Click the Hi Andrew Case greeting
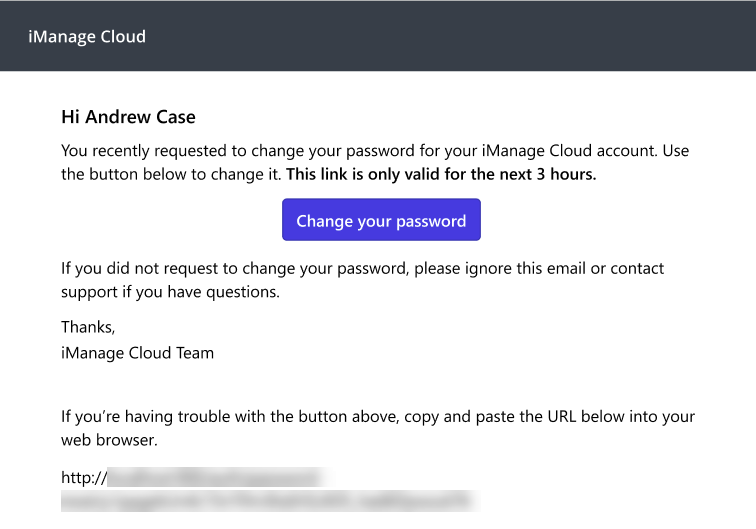Image resolution: width=756 pixels, height=529 pixels. (128, 117)
